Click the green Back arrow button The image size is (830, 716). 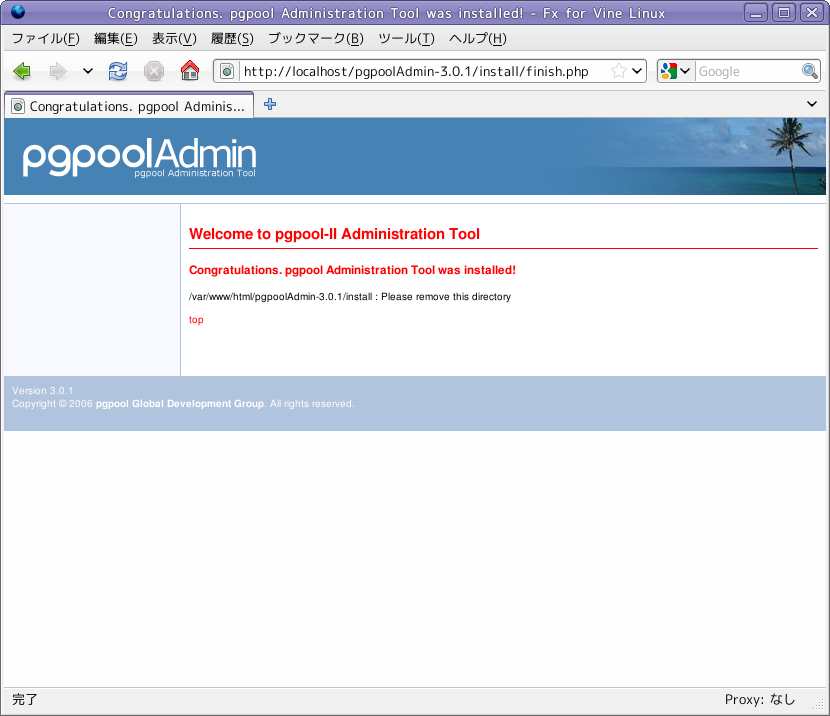point(22,71)
